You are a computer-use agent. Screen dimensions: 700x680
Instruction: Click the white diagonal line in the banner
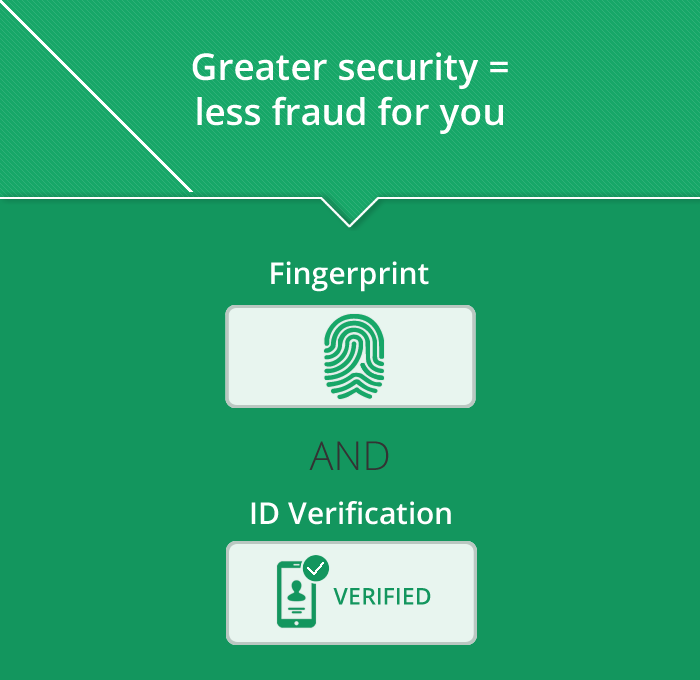point(96,96)
